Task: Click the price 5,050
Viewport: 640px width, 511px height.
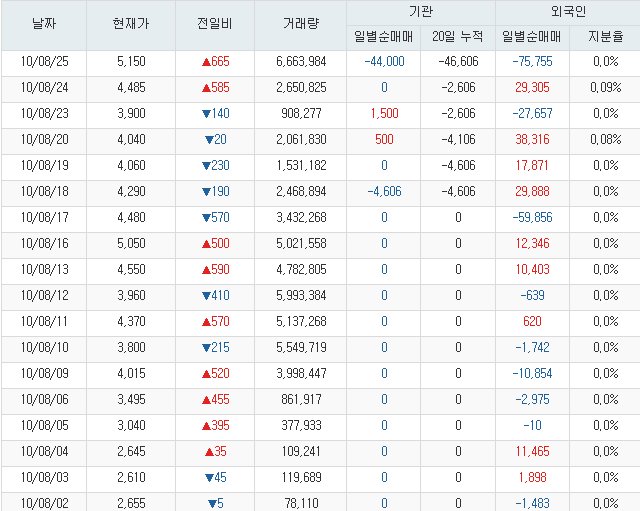Action: click(131, 244)
